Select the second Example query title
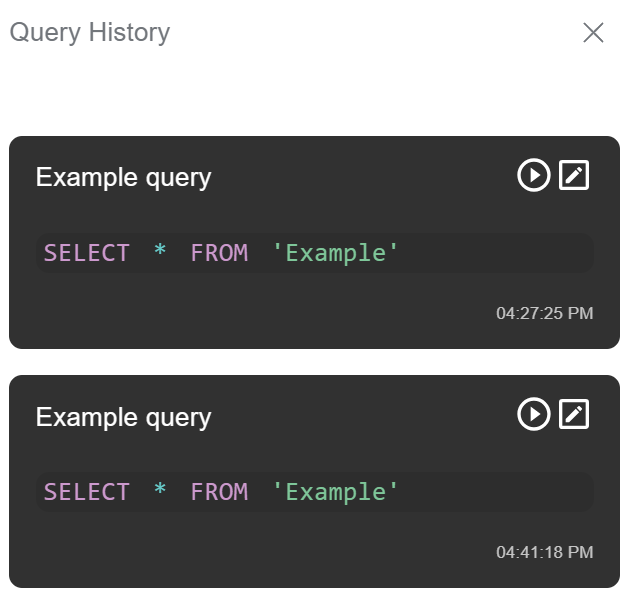625x589 pixels. coord(123,416)
